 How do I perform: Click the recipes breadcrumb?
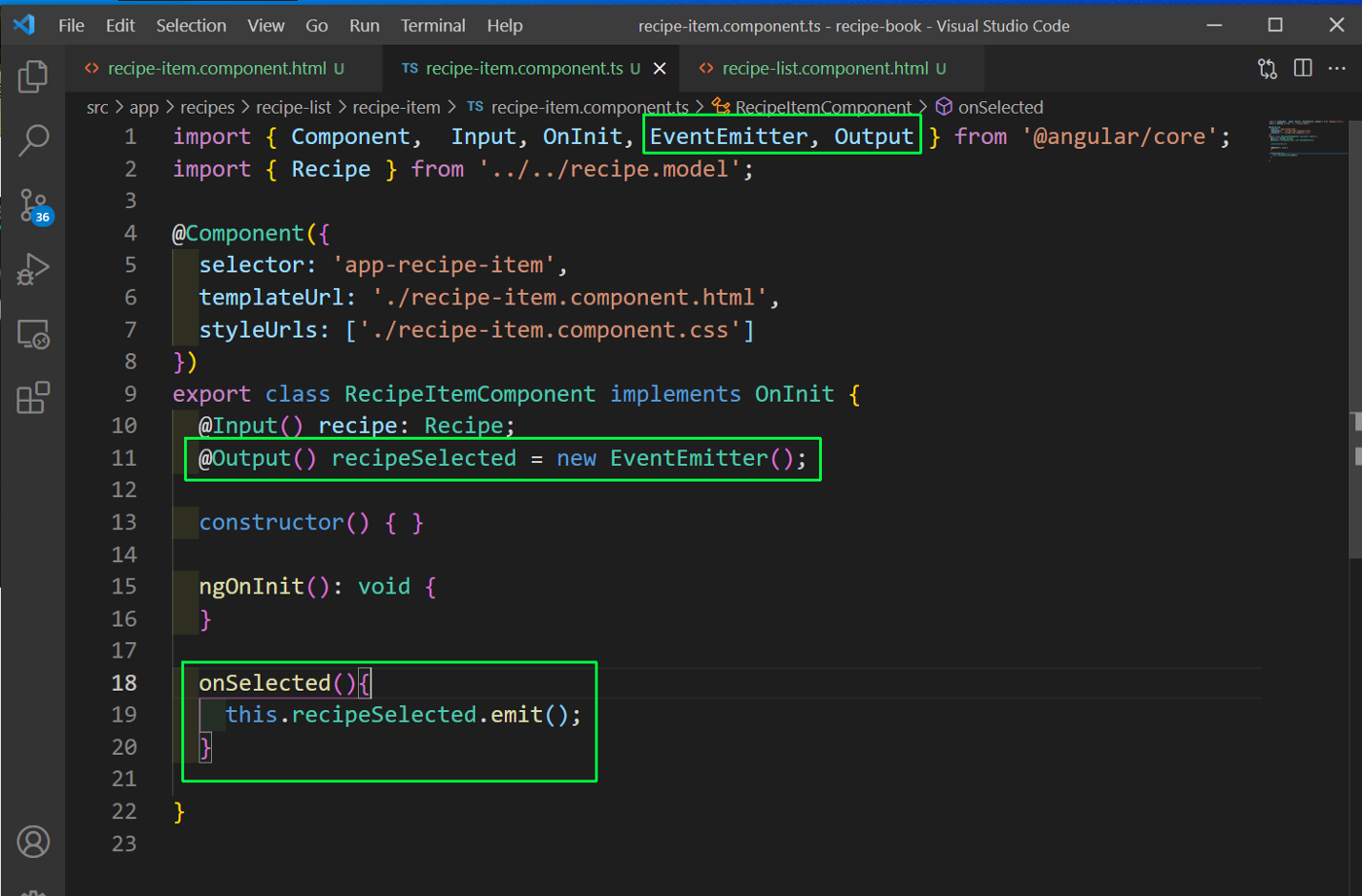coord(207,107)
